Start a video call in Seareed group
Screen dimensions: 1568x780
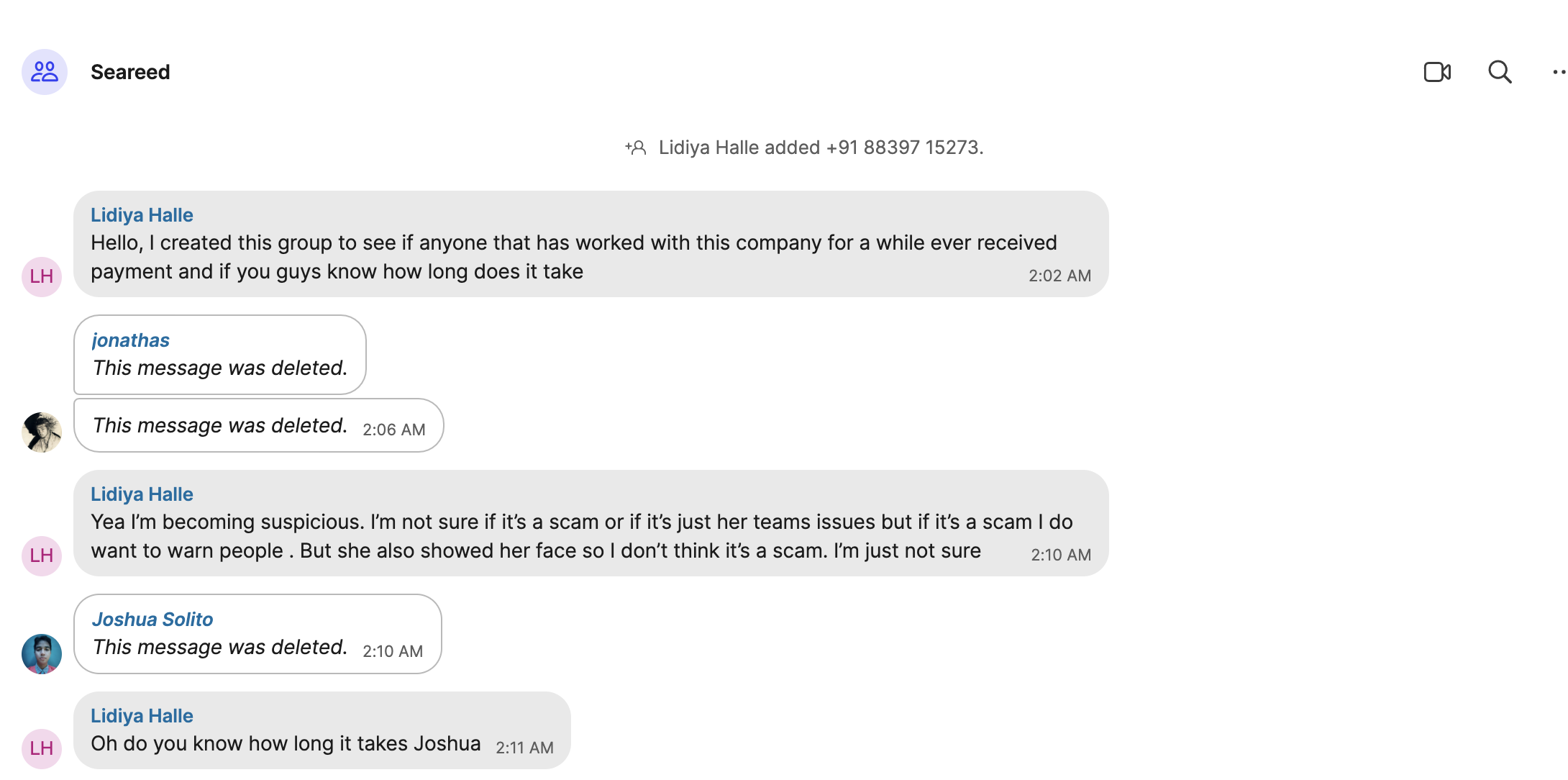click(1437, 72)
